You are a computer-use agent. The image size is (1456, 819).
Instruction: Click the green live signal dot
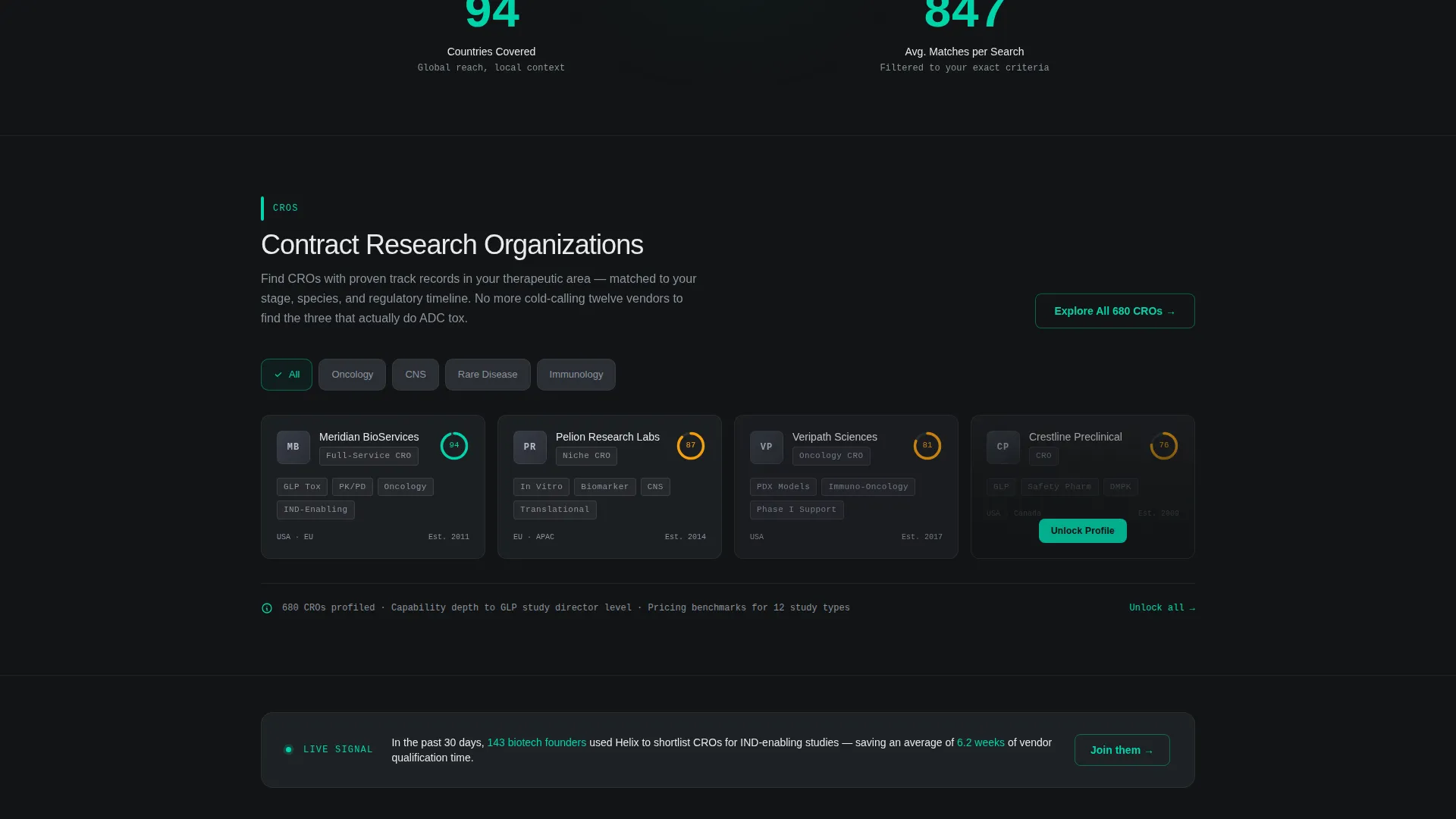[x=289, y=749]
